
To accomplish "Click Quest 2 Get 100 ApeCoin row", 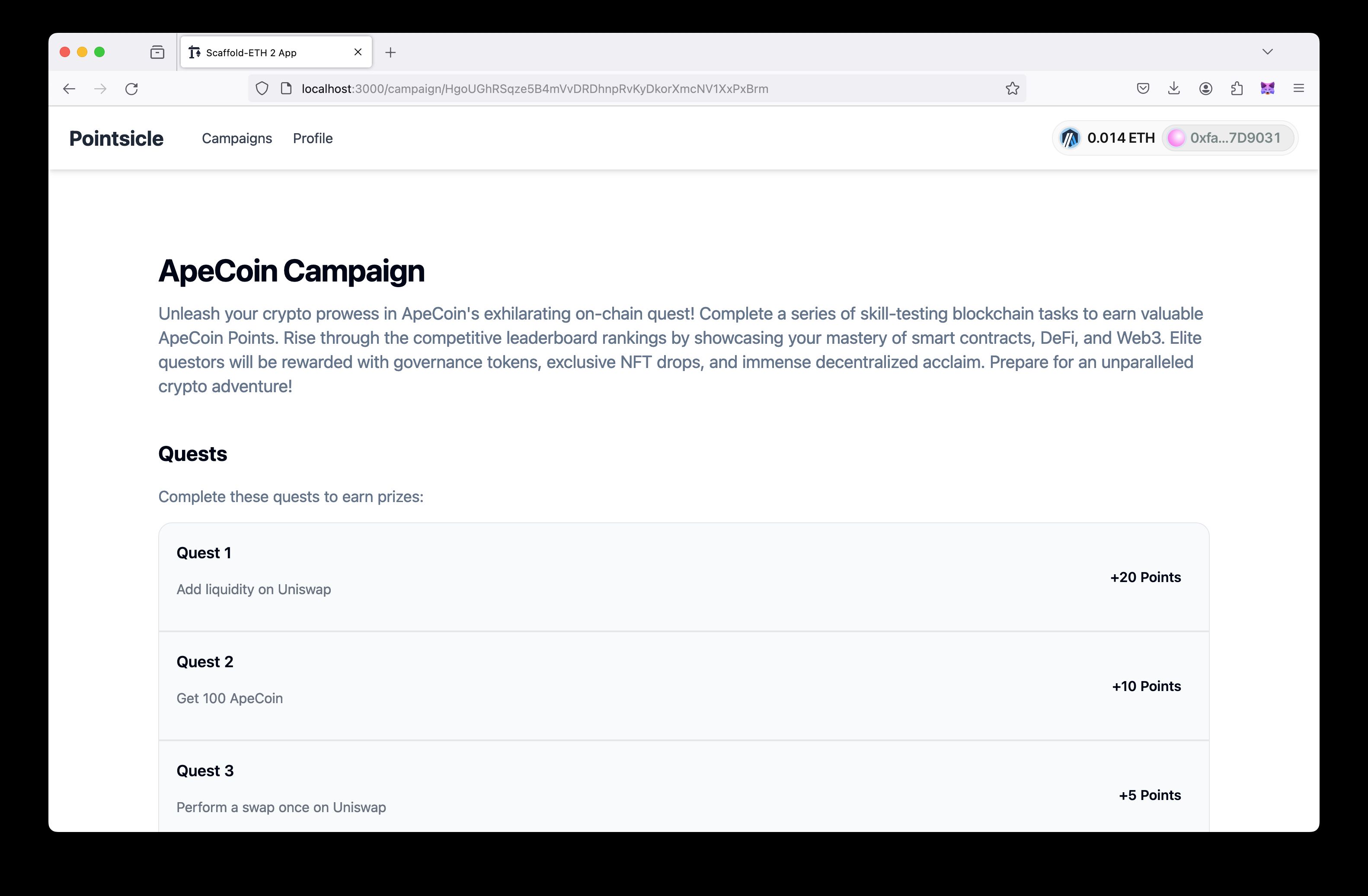I will click(684, 685).
